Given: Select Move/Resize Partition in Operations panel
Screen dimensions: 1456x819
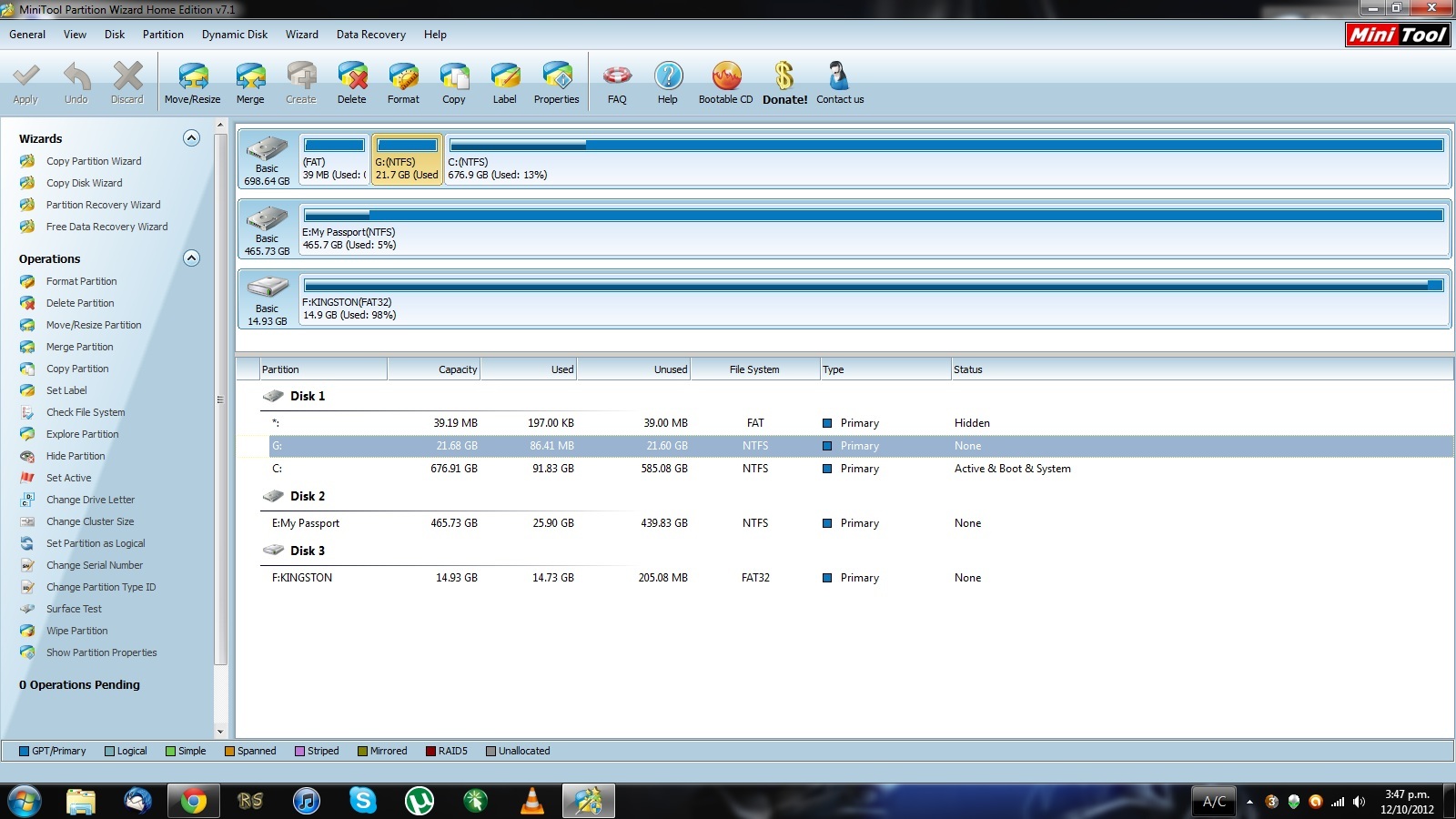Looking at the screenshot, I should (x=94, y=325).
